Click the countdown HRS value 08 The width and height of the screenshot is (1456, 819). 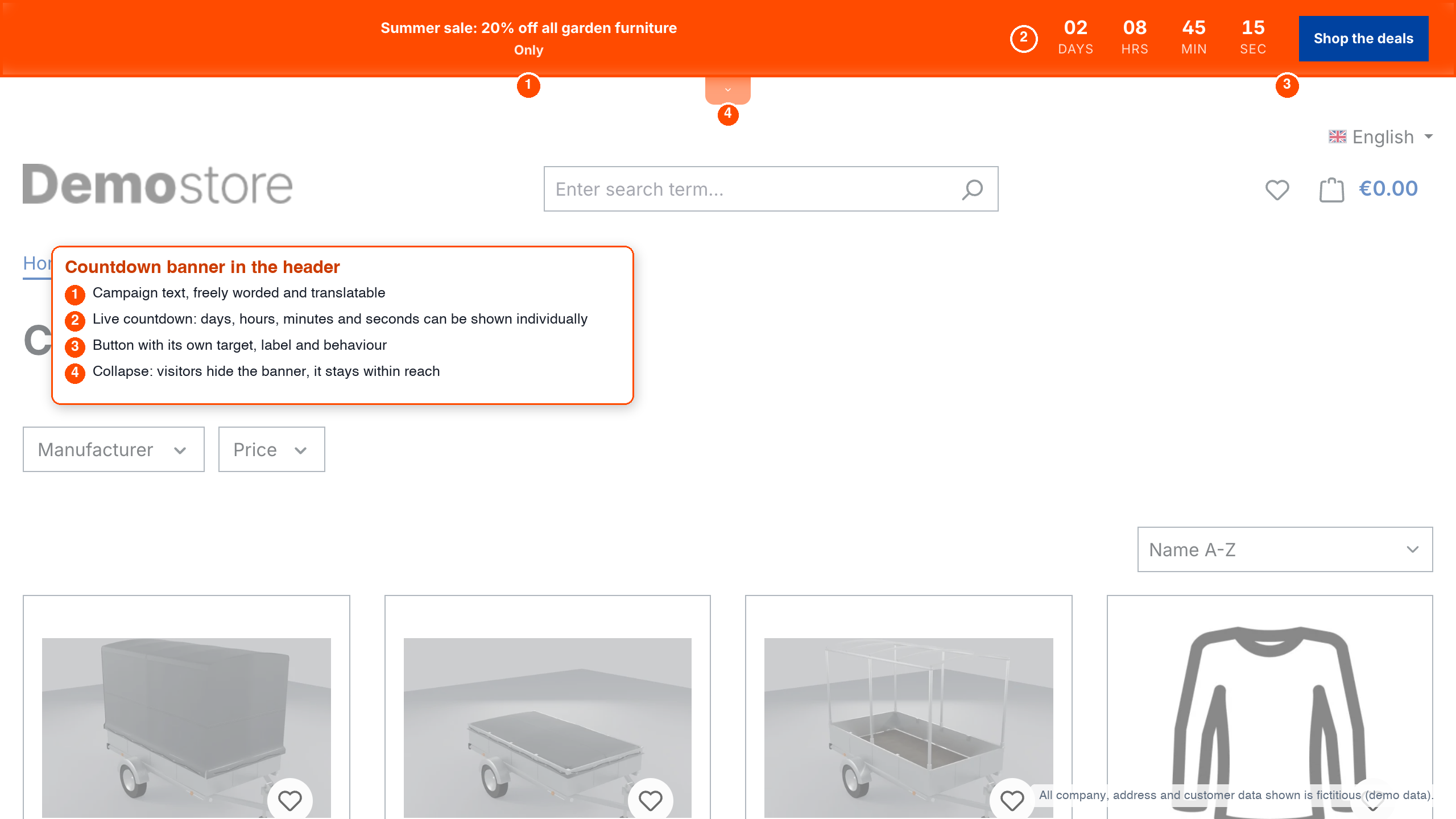coord(1135,27)
